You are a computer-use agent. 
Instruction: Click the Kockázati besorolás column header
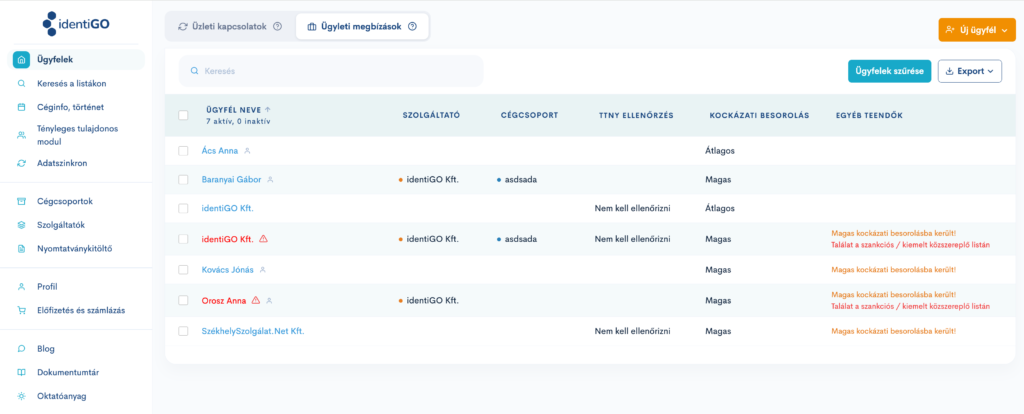pos(760,115)
